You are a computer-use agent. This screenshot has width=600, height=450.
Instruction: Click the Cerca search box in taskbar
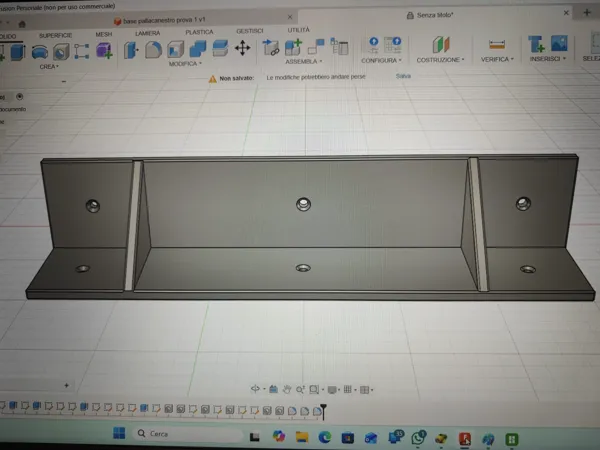190,434
